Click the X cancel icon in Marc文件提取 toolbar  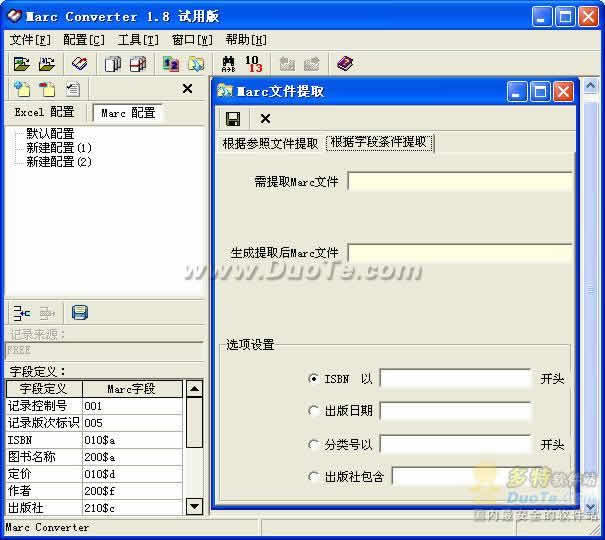(265, 118)
